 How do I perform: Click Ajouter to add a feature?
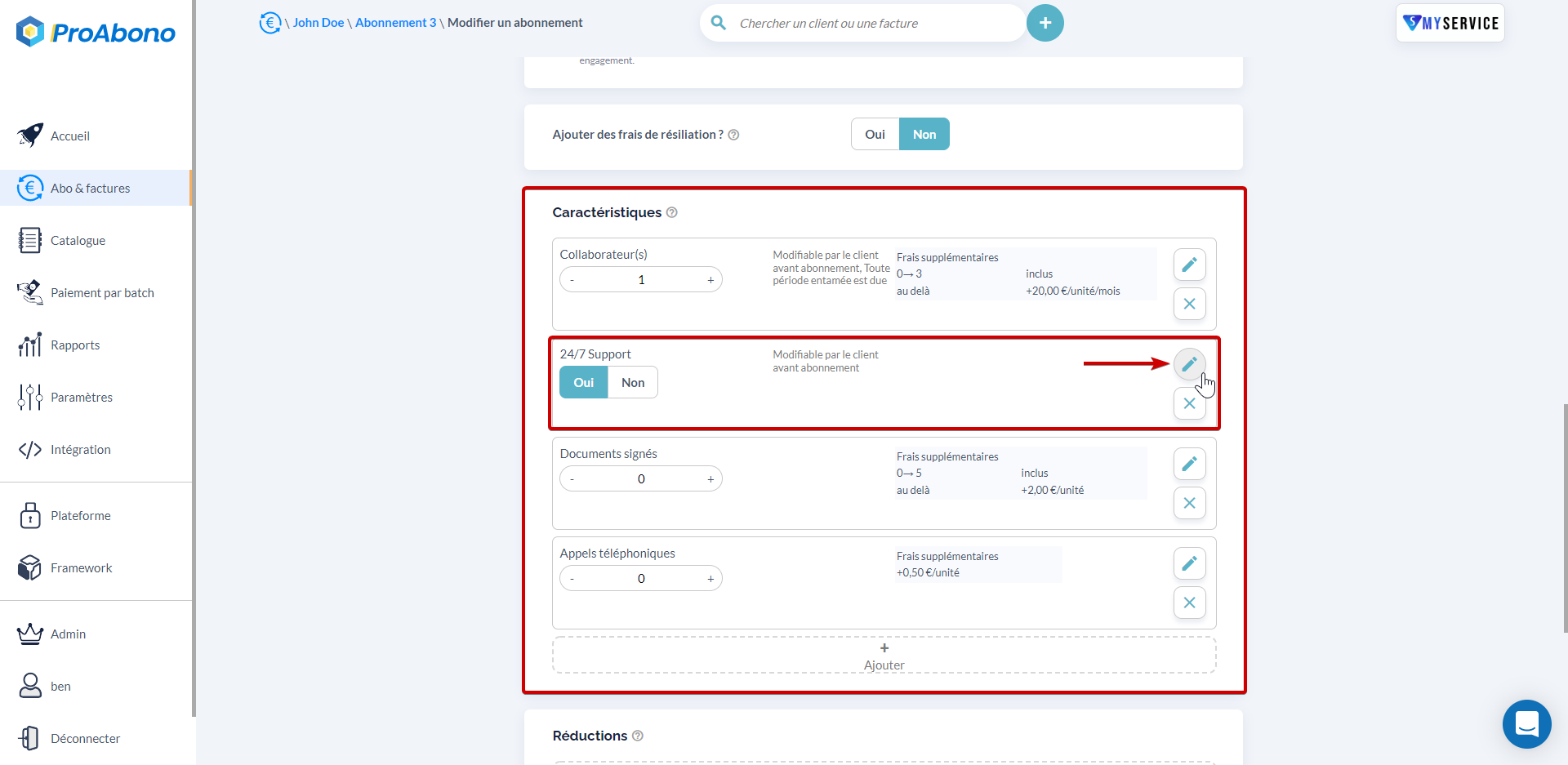point(884,656)
